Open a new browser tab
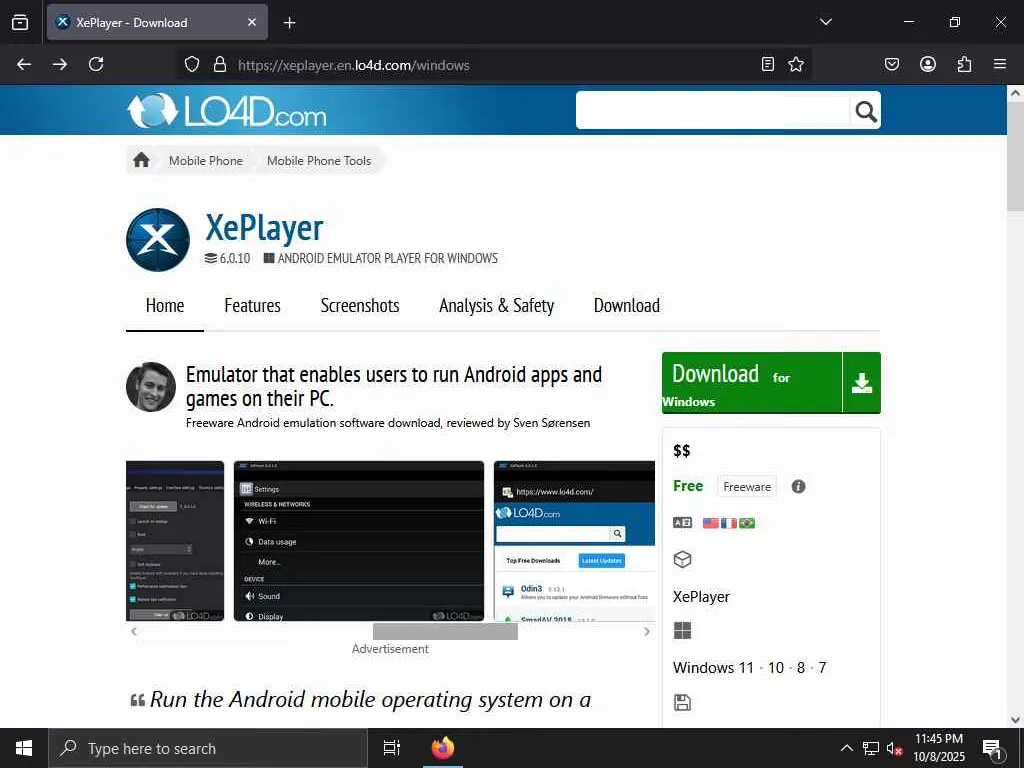Screen dimensions: 1024x768 (289, 23)
